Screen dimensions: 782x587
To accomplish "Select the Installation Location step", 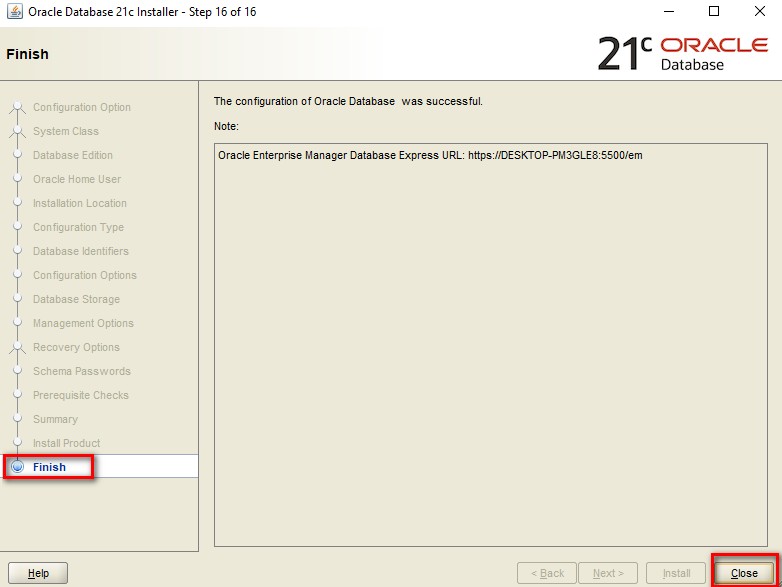I will [80, 203].
